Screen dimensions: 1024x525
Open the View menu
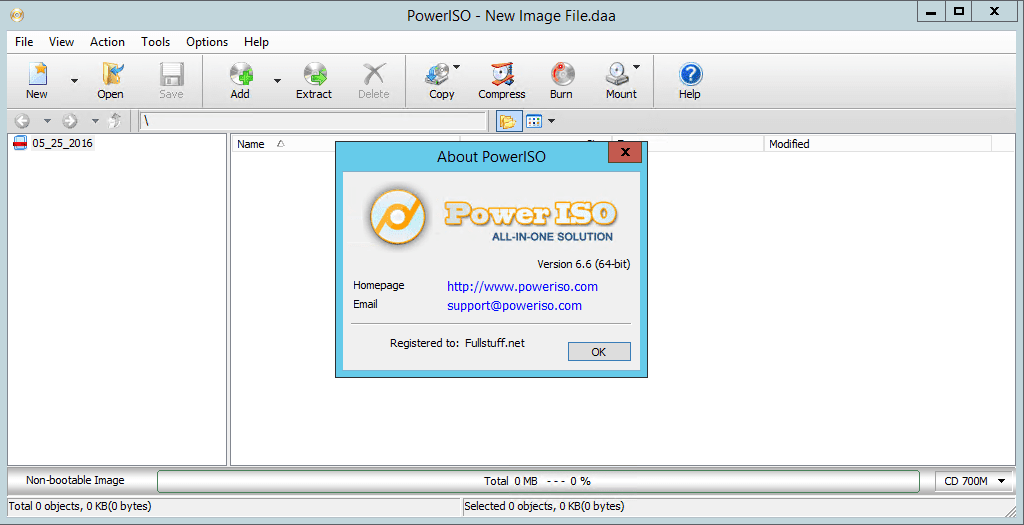click(x=61, y=42)
